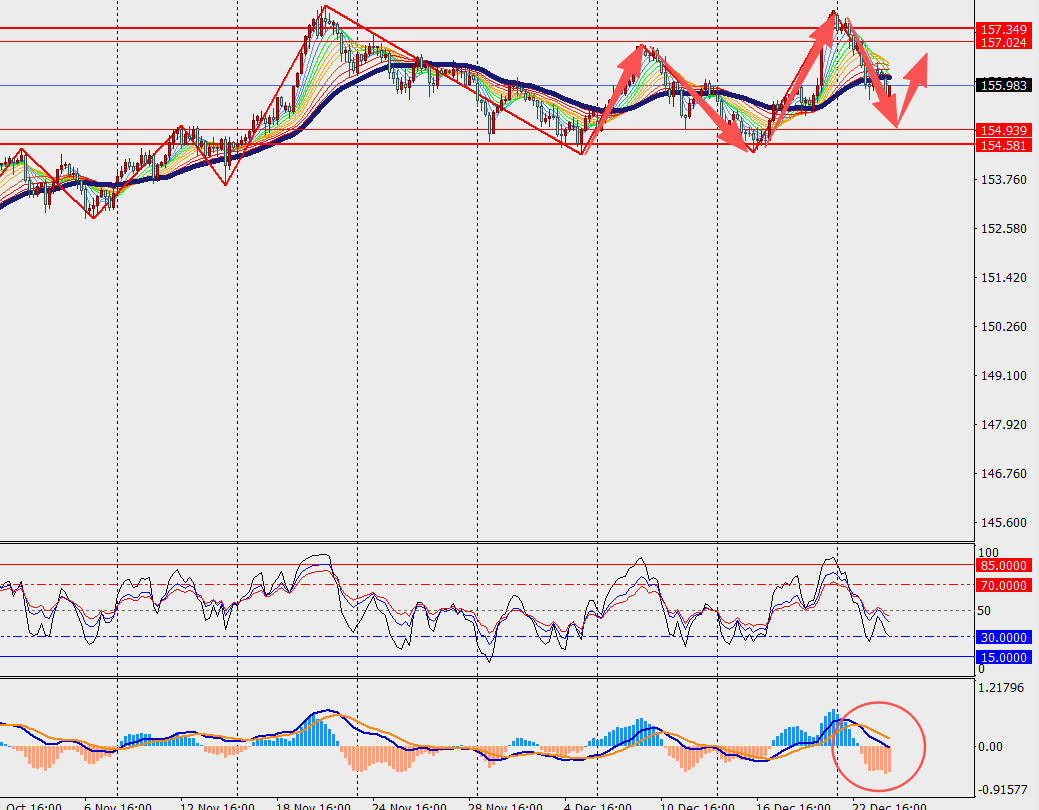The image size is (1039, 810).
Task: Click the blue 15.0000 level label
Action: [x=1003, y=657]
